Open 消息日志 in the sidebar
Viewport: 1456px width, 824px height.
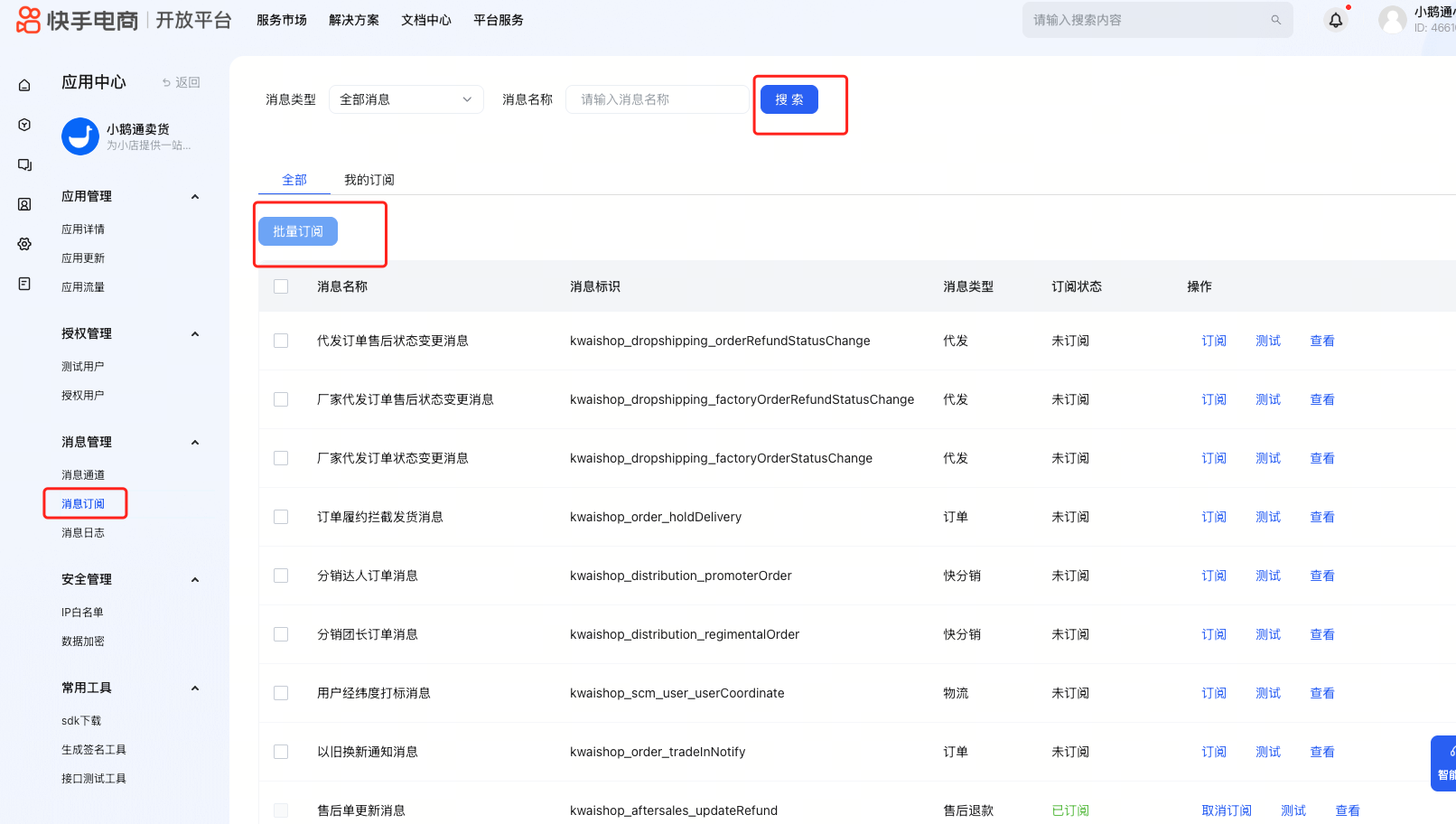pyautogui.click(x=83, y=533)
